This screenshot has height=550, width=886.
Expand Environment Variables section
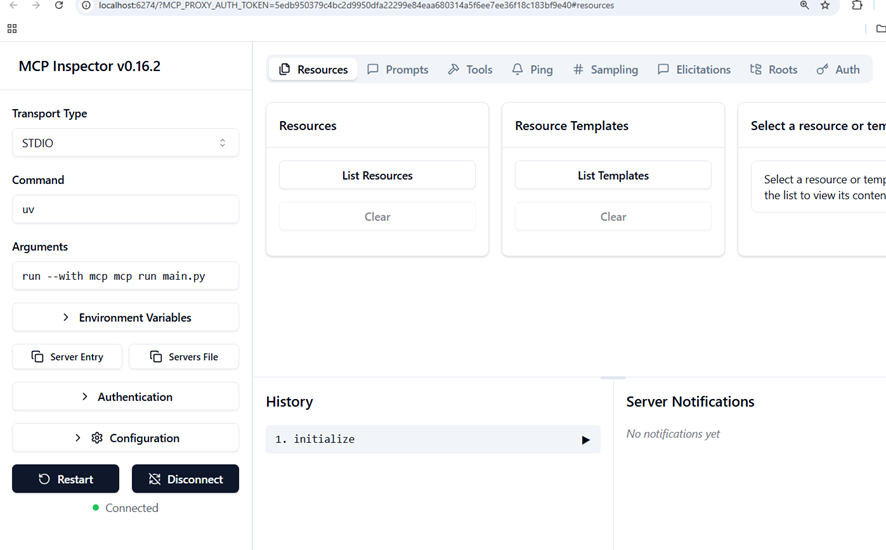coord(125,317)
